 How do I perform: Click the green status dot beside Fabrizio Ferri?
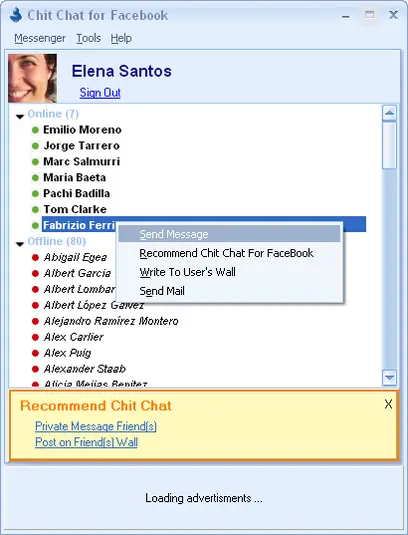35,226
